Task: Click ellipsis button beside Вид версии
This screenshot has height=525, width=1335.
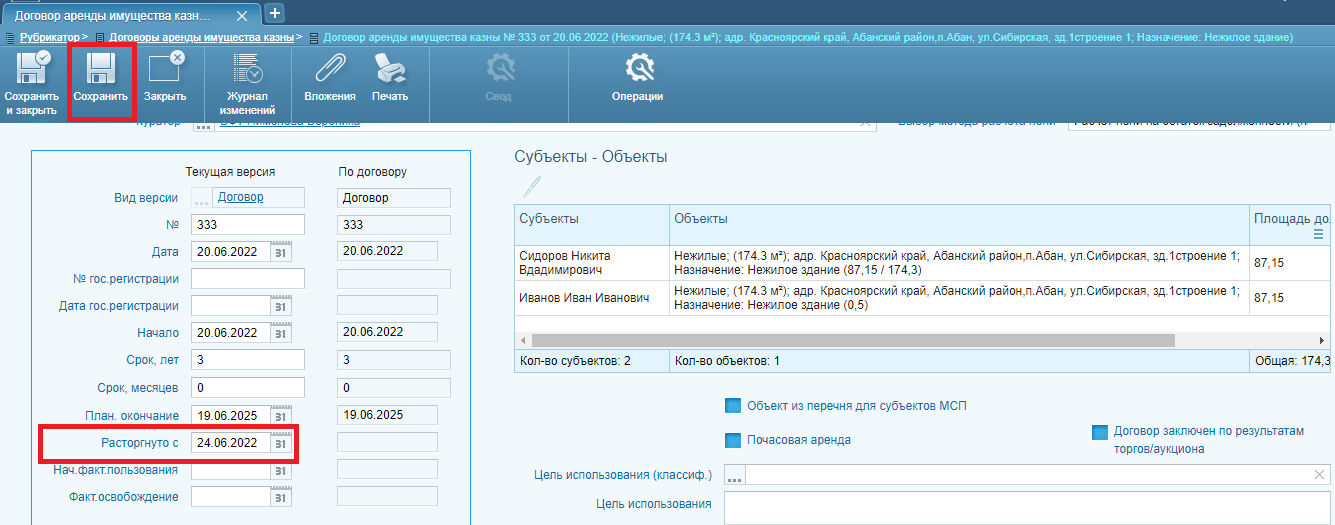Action: 203,198
